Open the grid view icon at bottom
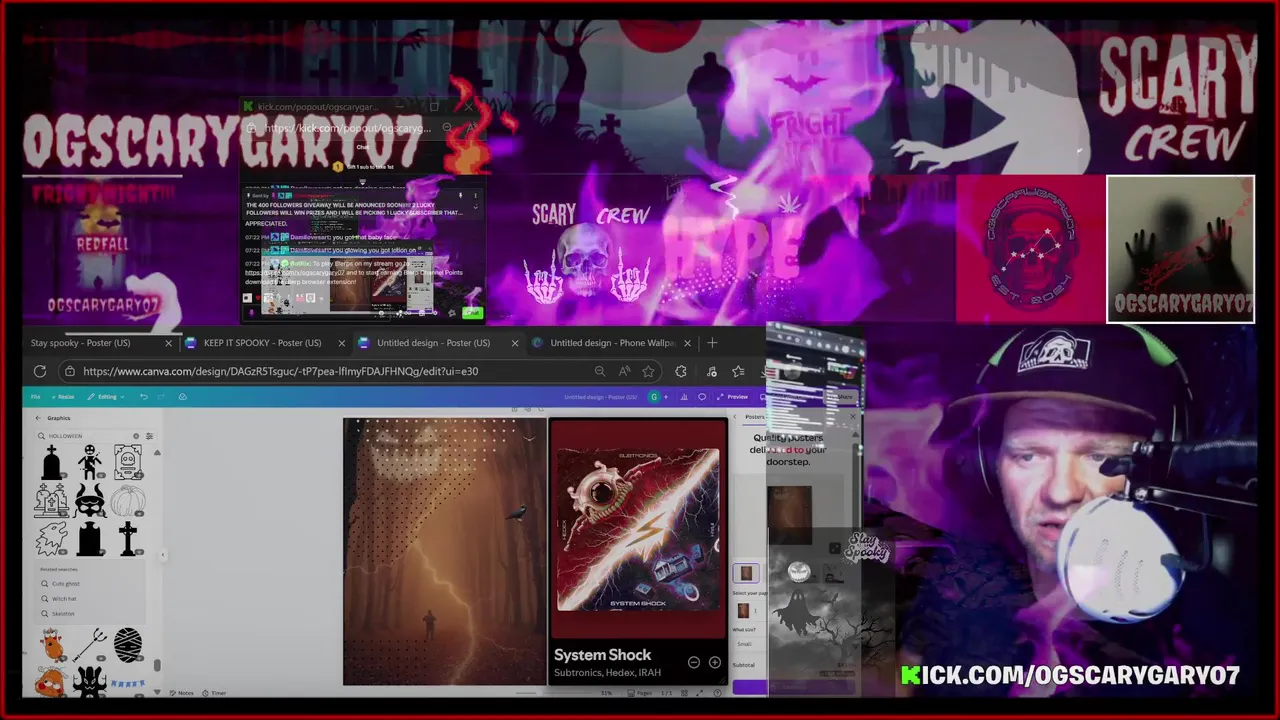1280x720 pixels. (684, 693)
